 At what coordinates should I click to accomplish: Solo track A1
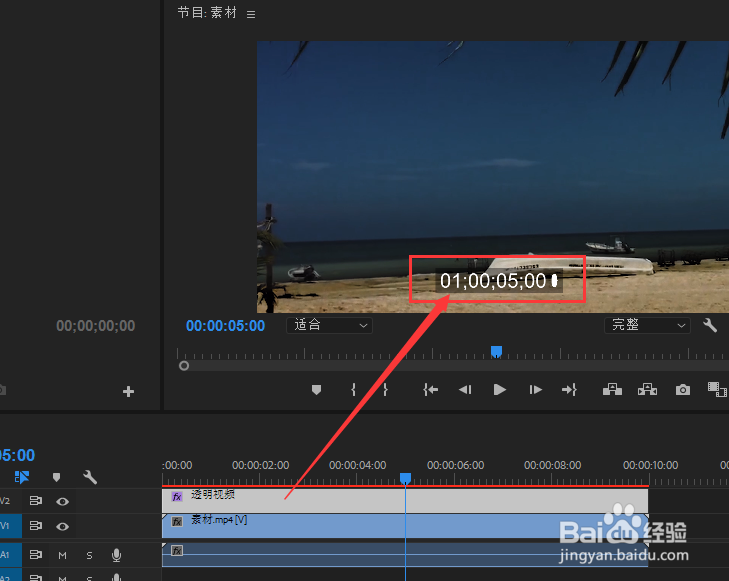(x=89, y=555)
